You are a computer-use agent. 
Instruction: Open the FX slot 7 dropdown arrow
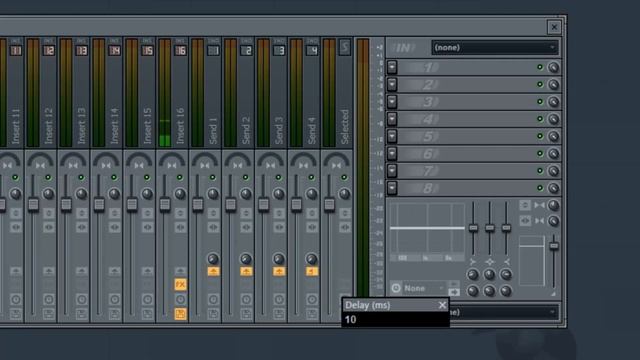tap(392, 171)
